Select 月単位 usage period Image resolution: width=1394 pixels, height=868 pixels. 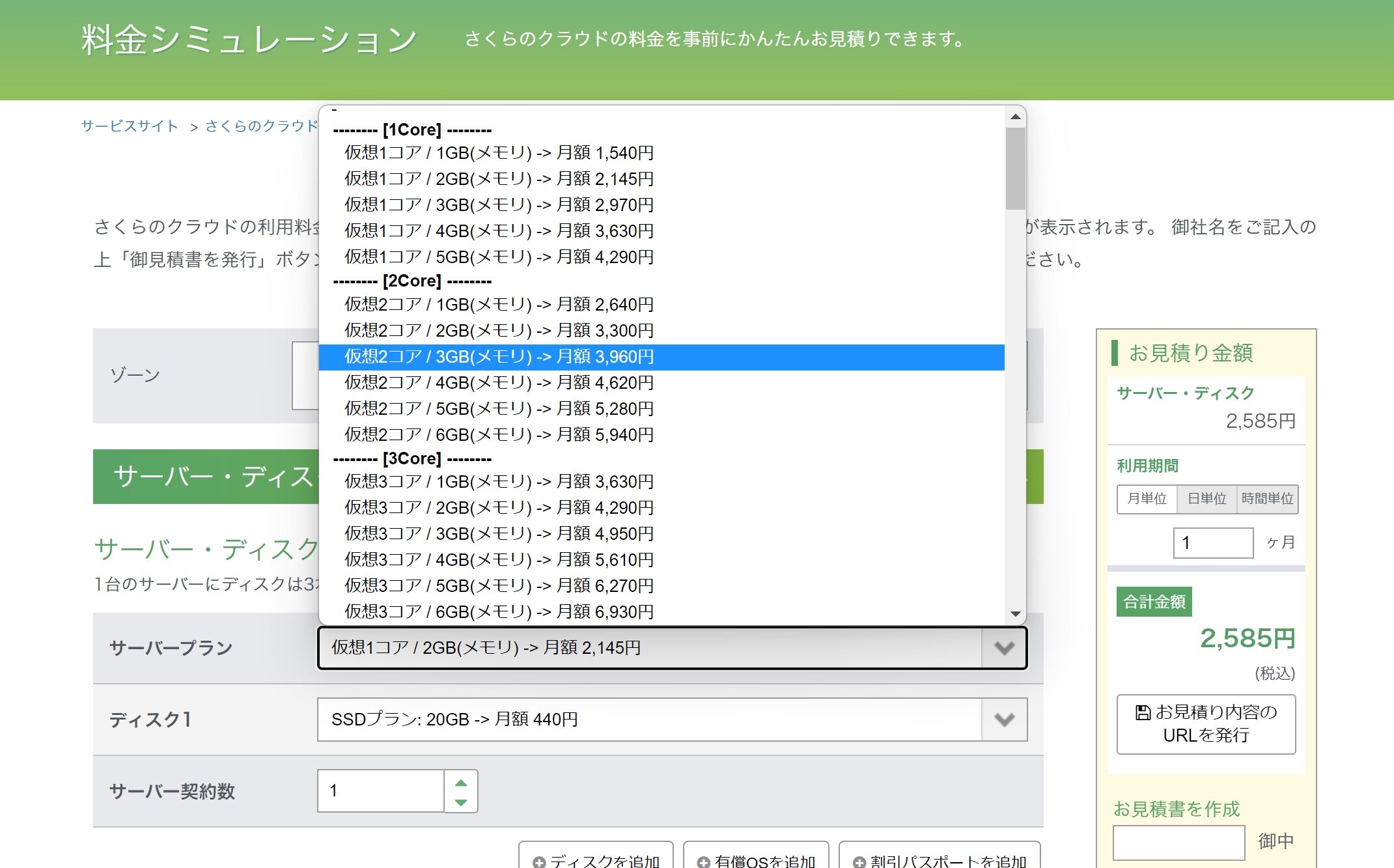pyautogui.click(x=1147, y=499)
